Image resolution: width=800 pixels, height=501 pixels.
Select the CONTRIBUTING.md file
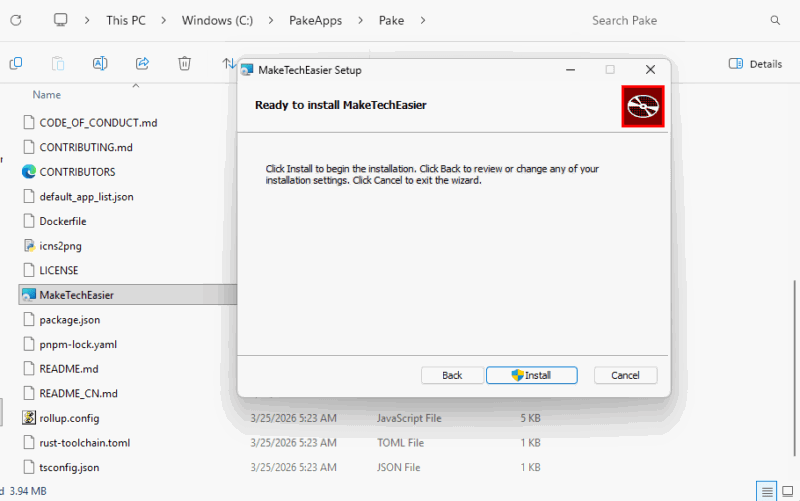pos(86,147)
